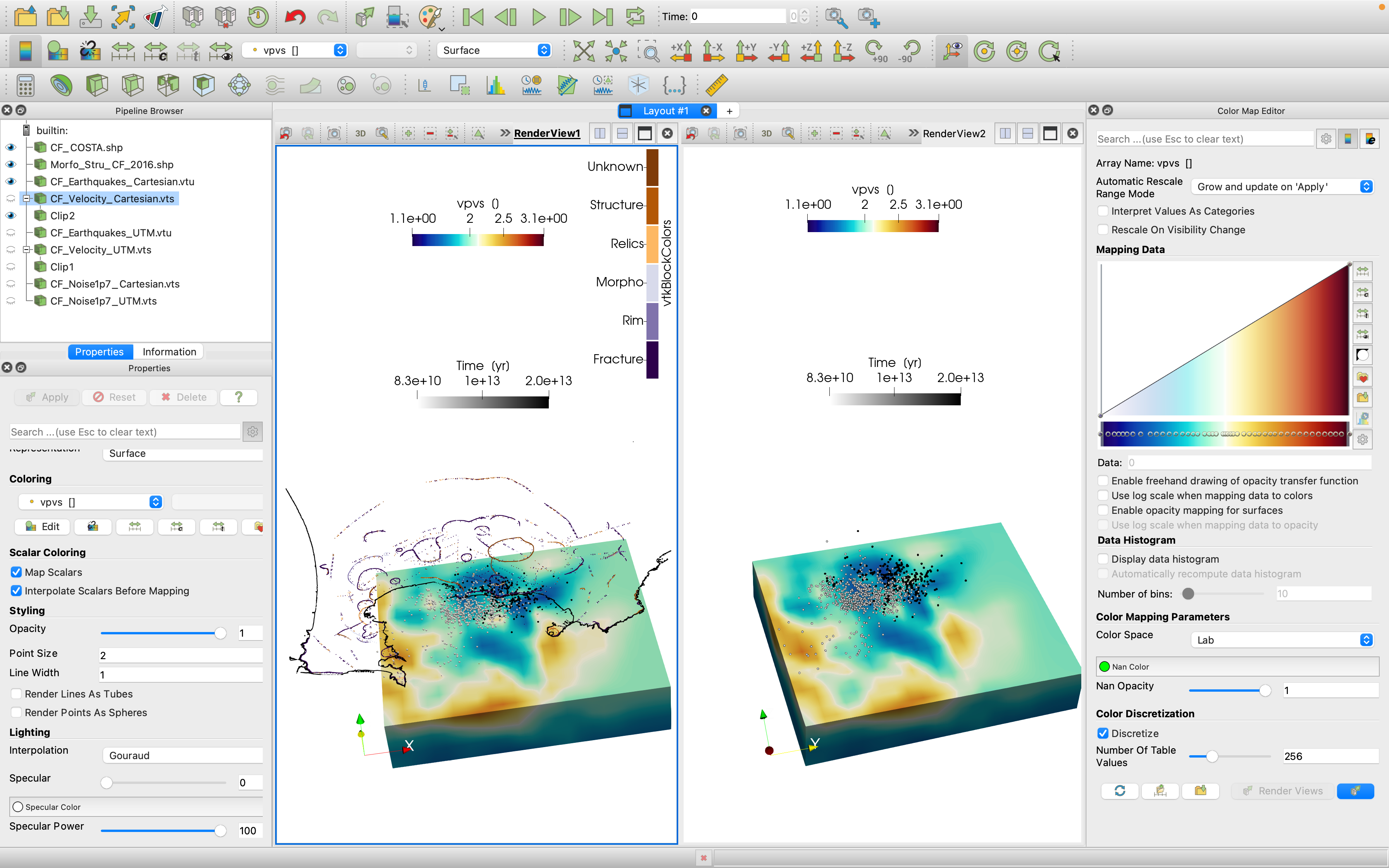The height and width of the screenshot is (868, 1389).
Task: Check Display data histogram
Action: click(x=1103, y=559)
